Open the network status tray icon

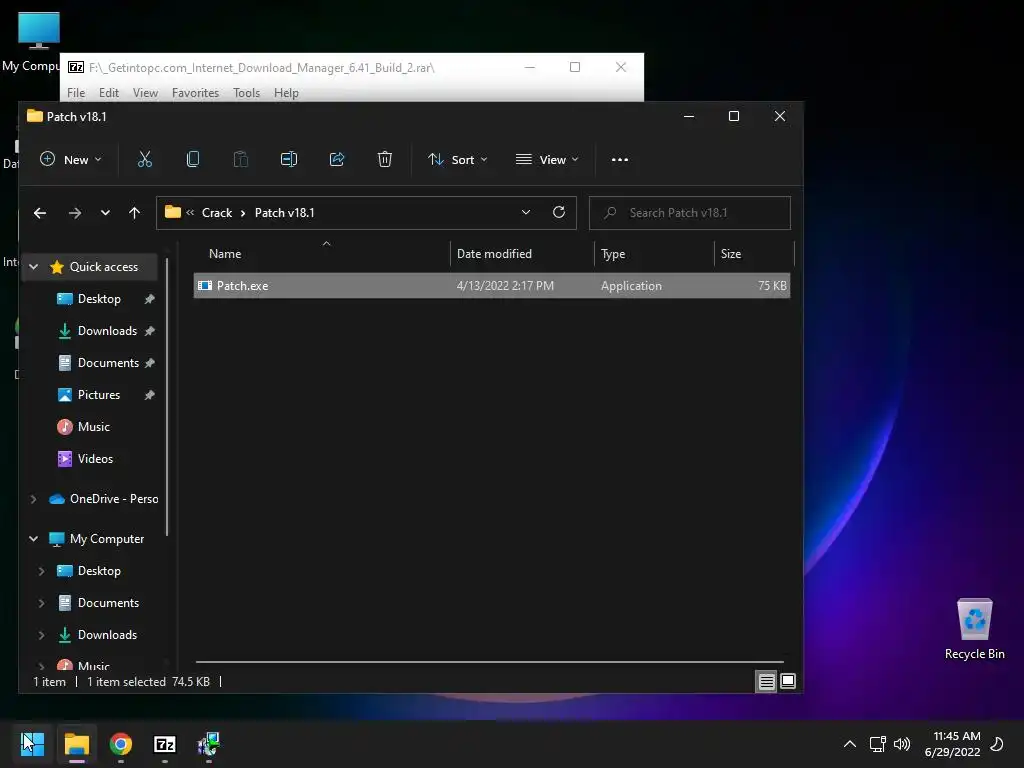coord(878,744)
